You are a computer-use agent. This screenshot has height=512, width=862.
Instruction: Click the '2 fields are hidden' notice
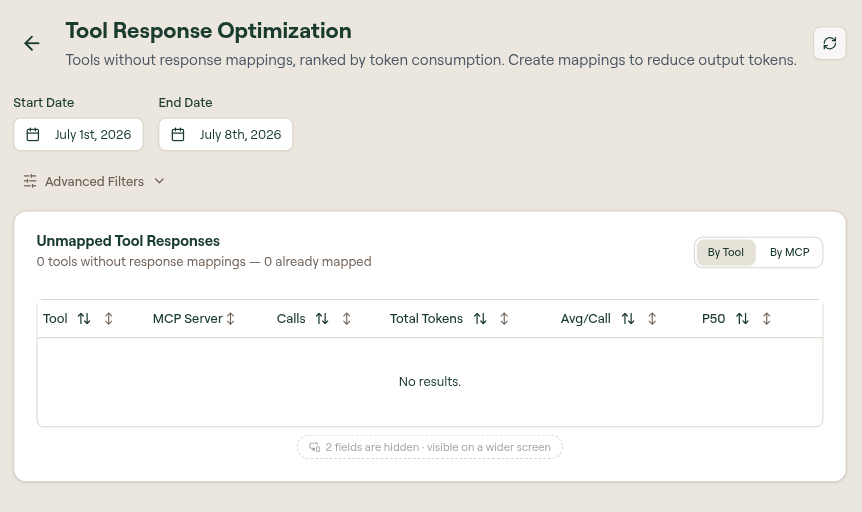[x=430, y=447]
